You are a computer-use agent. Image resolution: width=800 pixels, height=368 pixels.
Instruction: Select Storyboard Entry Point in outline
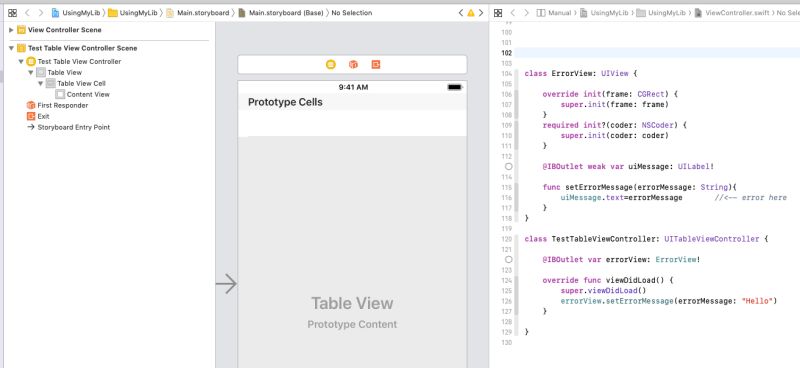73,128
